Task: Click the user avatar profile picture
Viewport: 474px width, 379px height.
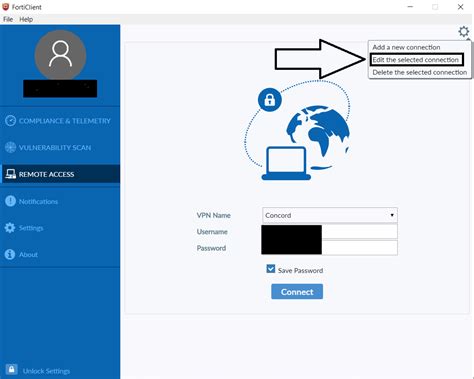Action: (60, 55)
